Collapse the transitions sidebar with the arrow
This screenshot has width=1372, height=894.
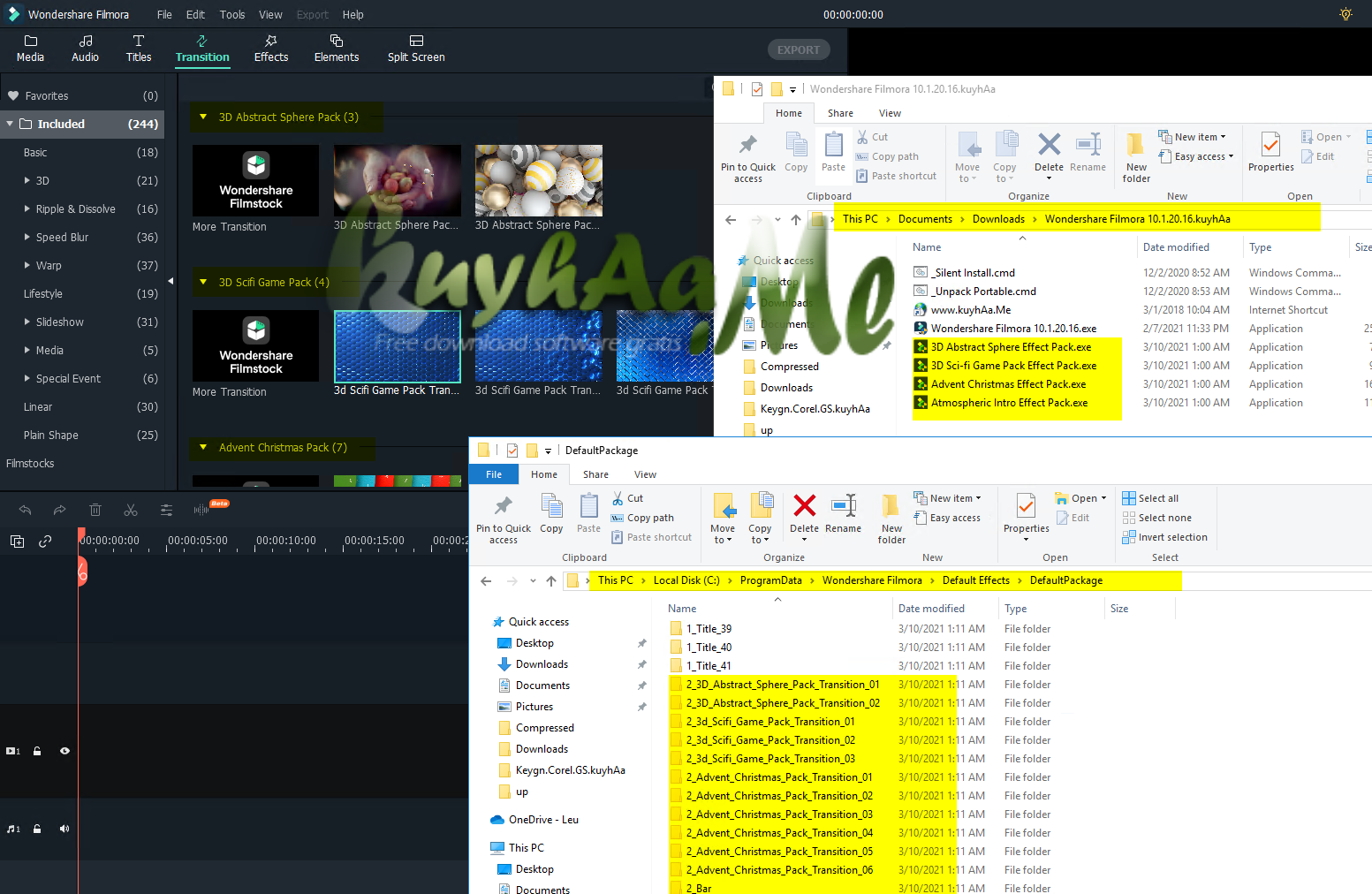coord(171,282)
